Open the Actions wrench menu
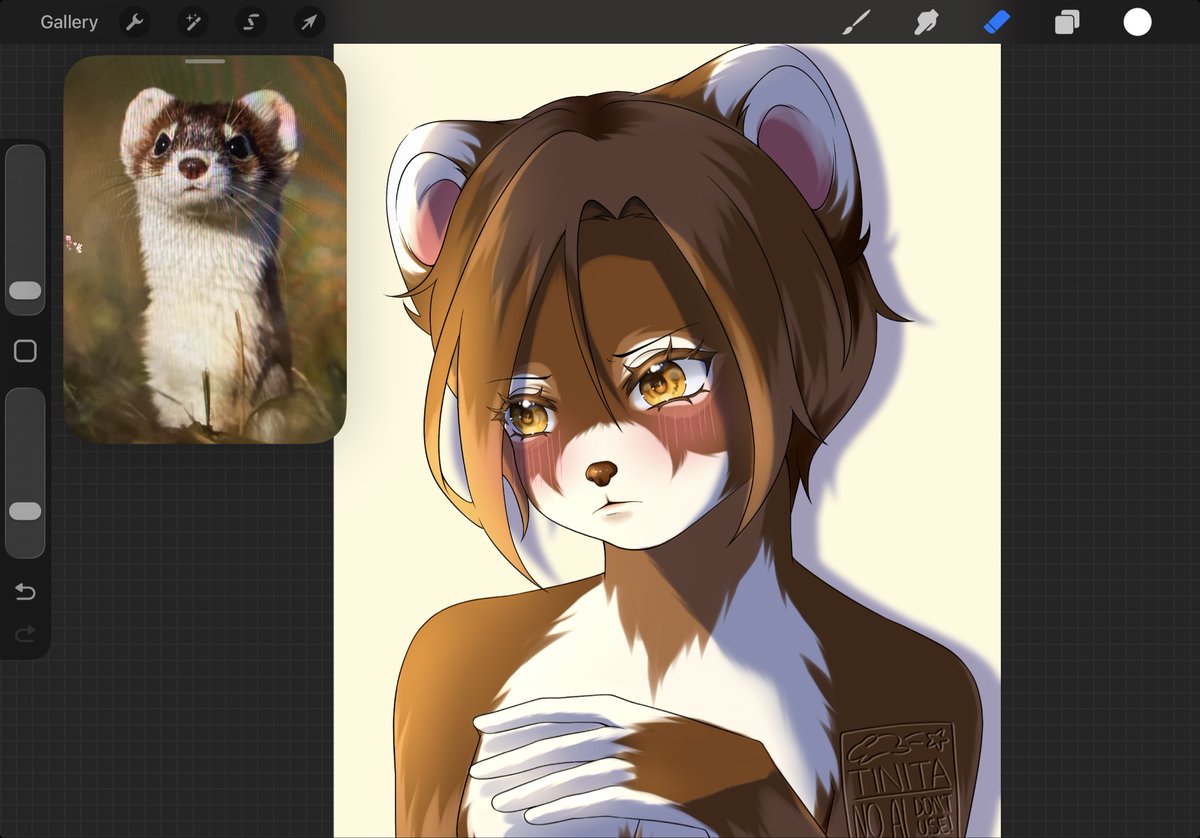 pyautogui.click(x=134, y=22)
